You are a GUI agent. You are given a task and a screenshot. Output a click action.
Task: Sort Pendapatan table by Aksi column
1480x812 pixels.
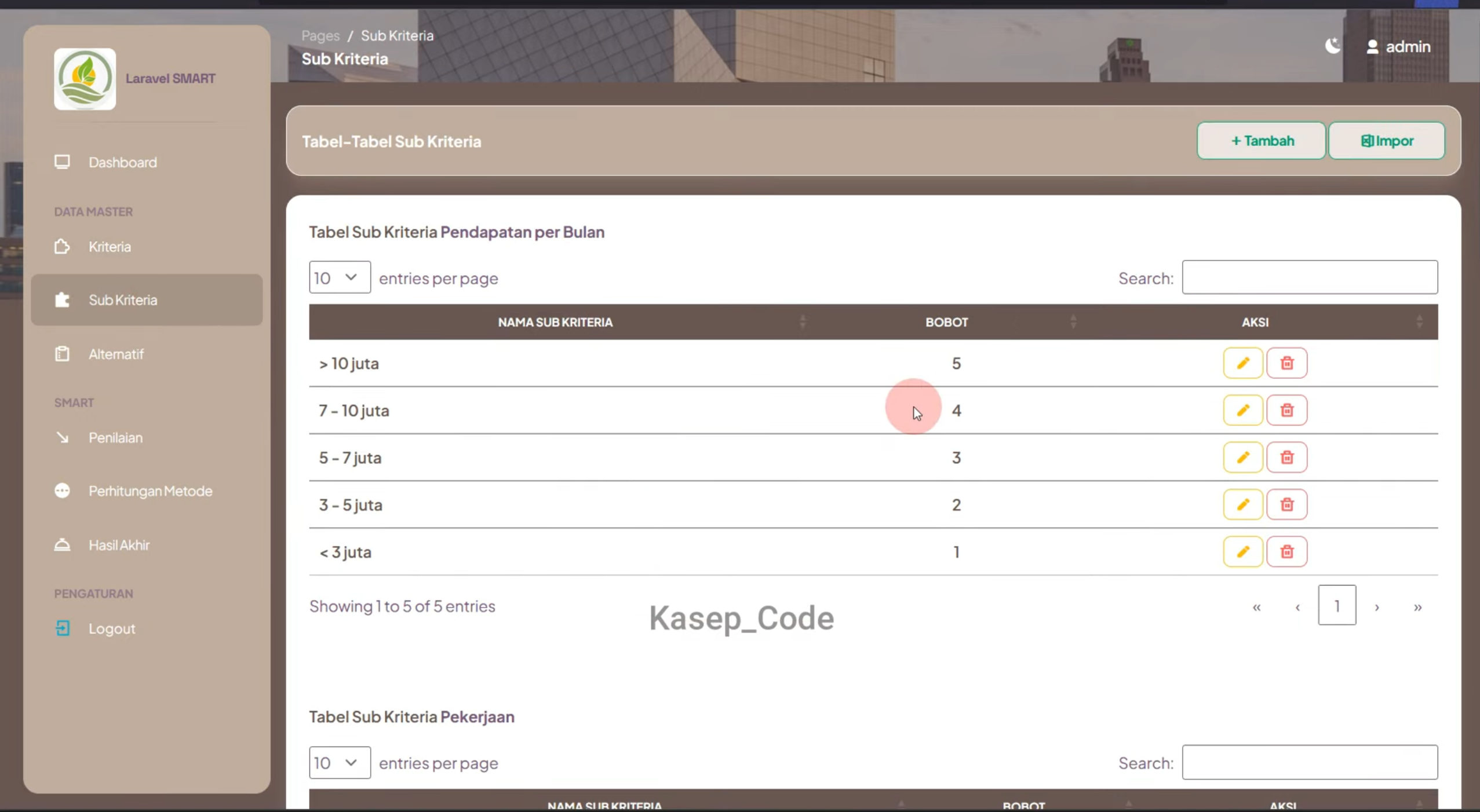point(1260,322)
